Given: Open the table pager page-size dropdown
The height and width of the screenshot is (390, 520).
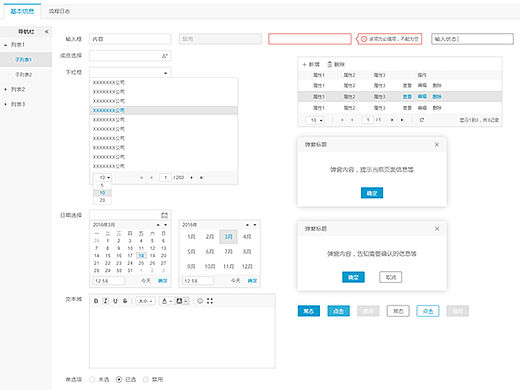Looking at the screenshot, I should click(x=315, y=120).
